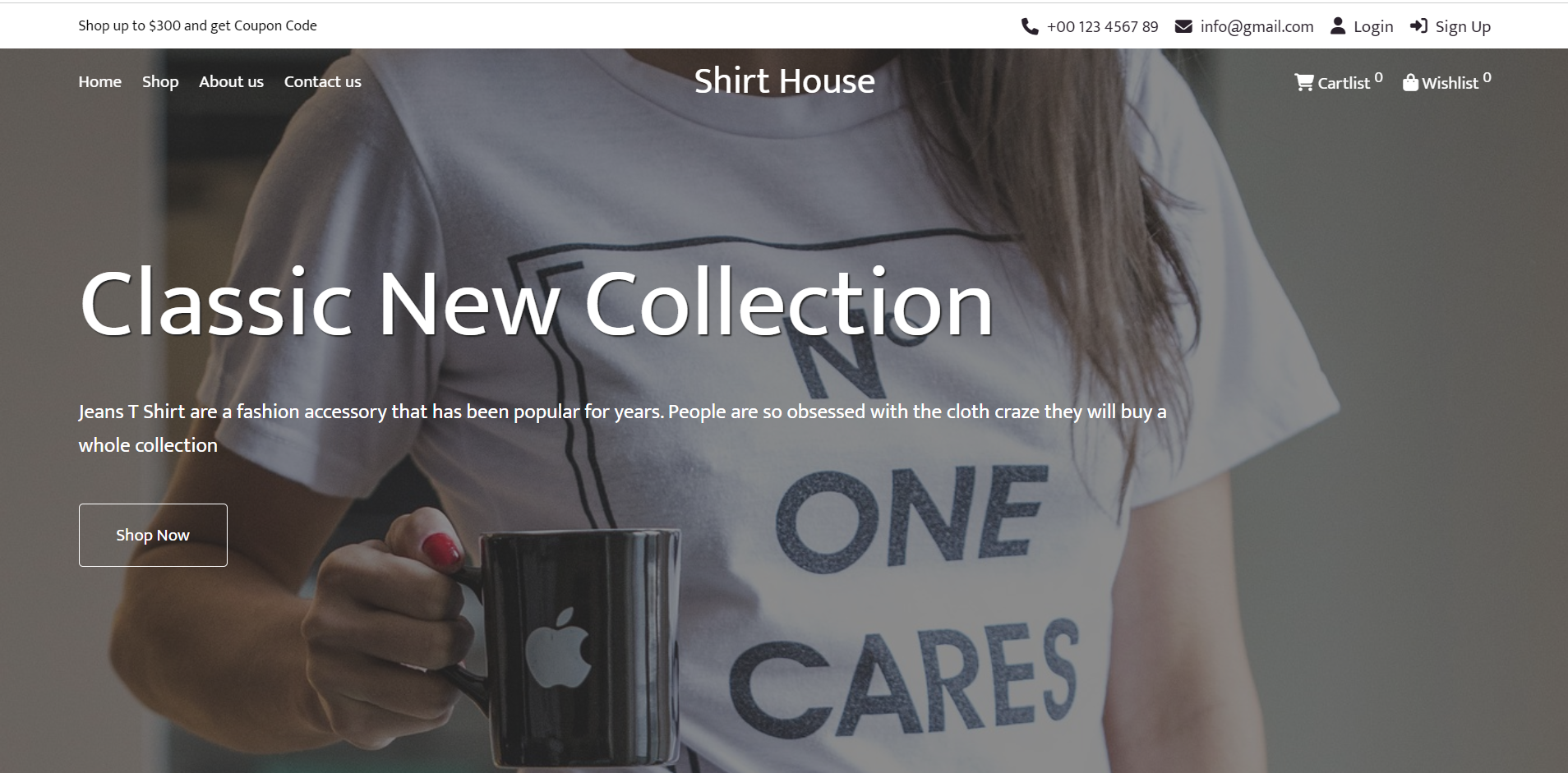The width and height of the screenshot is (1568, 773).
Task: Click the shopping cart icon
Action: (x=1304, y=82)
